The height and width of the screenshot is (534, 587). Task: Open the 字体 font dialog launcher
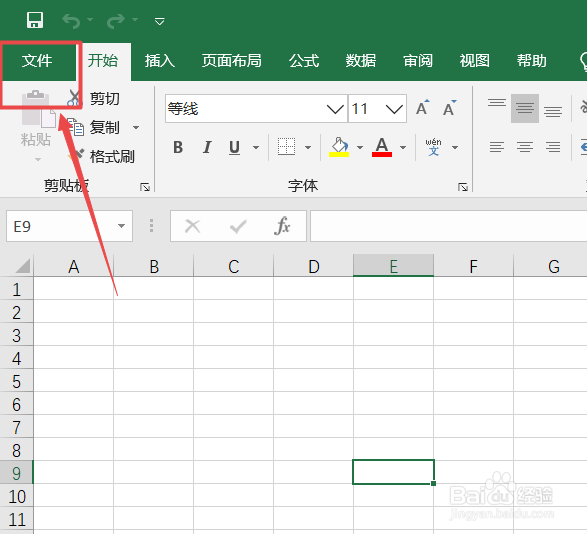(x=463, y=187)
